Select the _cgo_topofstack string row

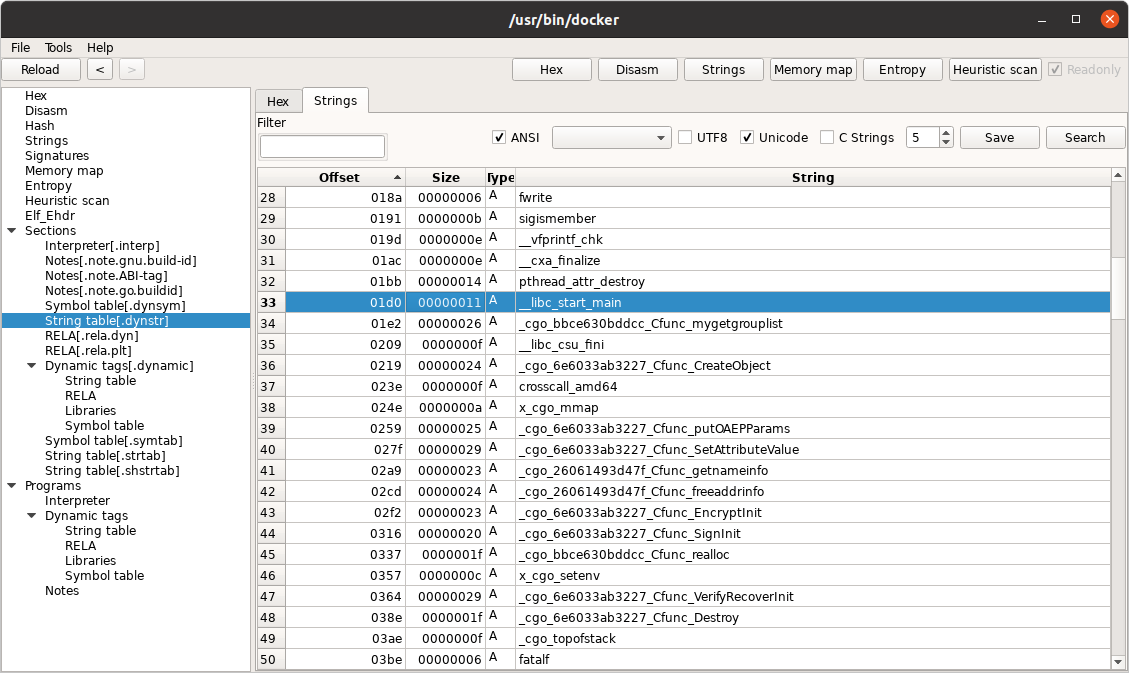(x=683, y=638)
